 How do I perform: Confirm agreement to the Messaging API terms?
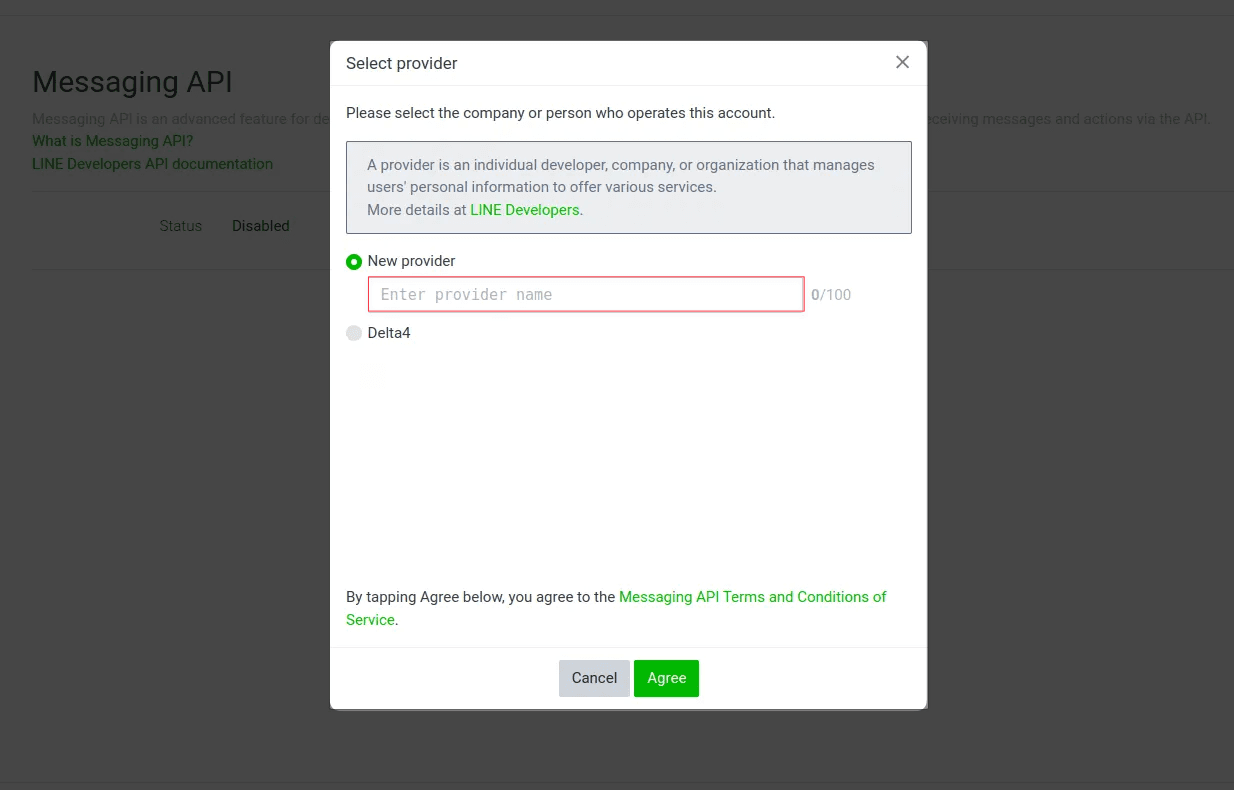pos(666,678)
